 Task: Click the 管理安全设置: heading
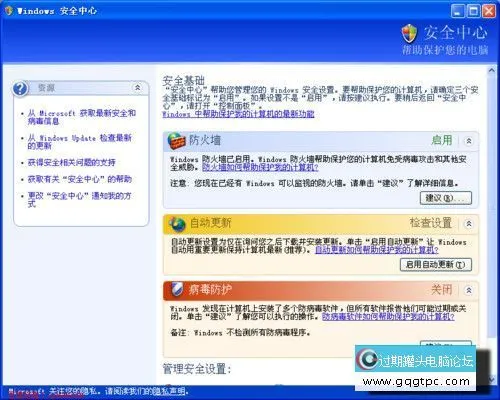[x=197, y=369]
